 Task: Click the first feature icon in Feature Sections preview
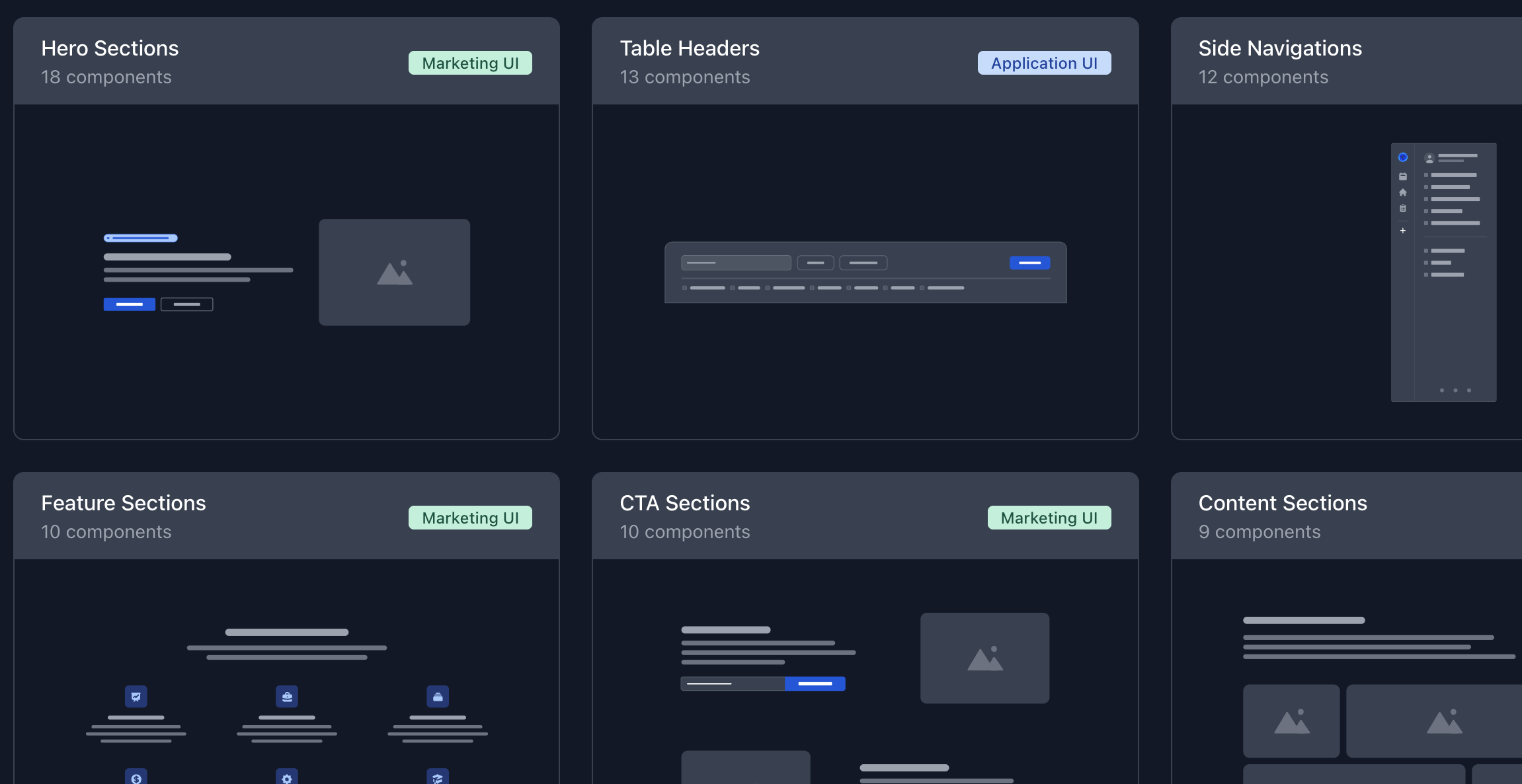[x=136, y=696]
